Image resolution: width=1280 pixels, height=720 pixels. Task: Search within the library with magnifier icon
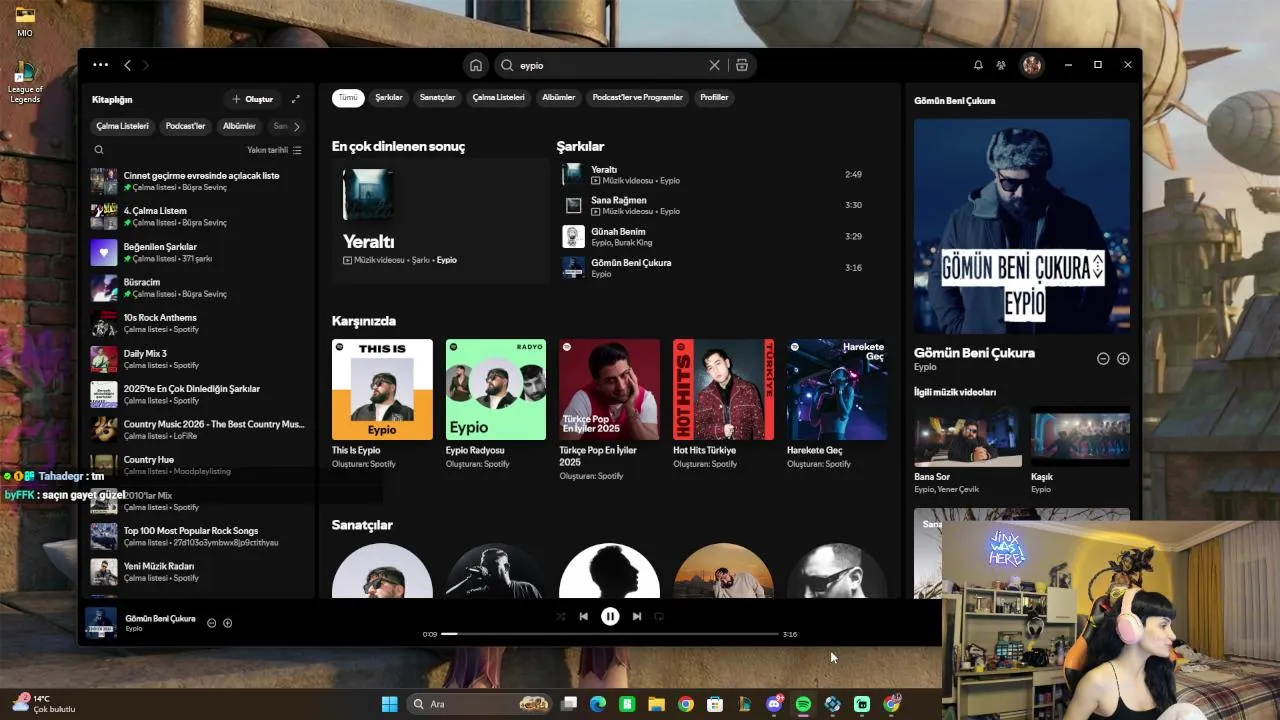[x=99, y=150]
